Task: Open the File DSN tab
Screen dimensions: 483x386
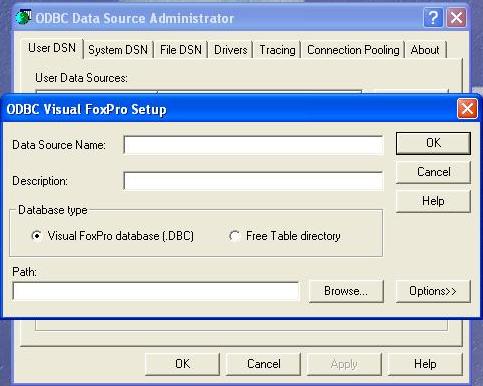Action: [181, 50]
